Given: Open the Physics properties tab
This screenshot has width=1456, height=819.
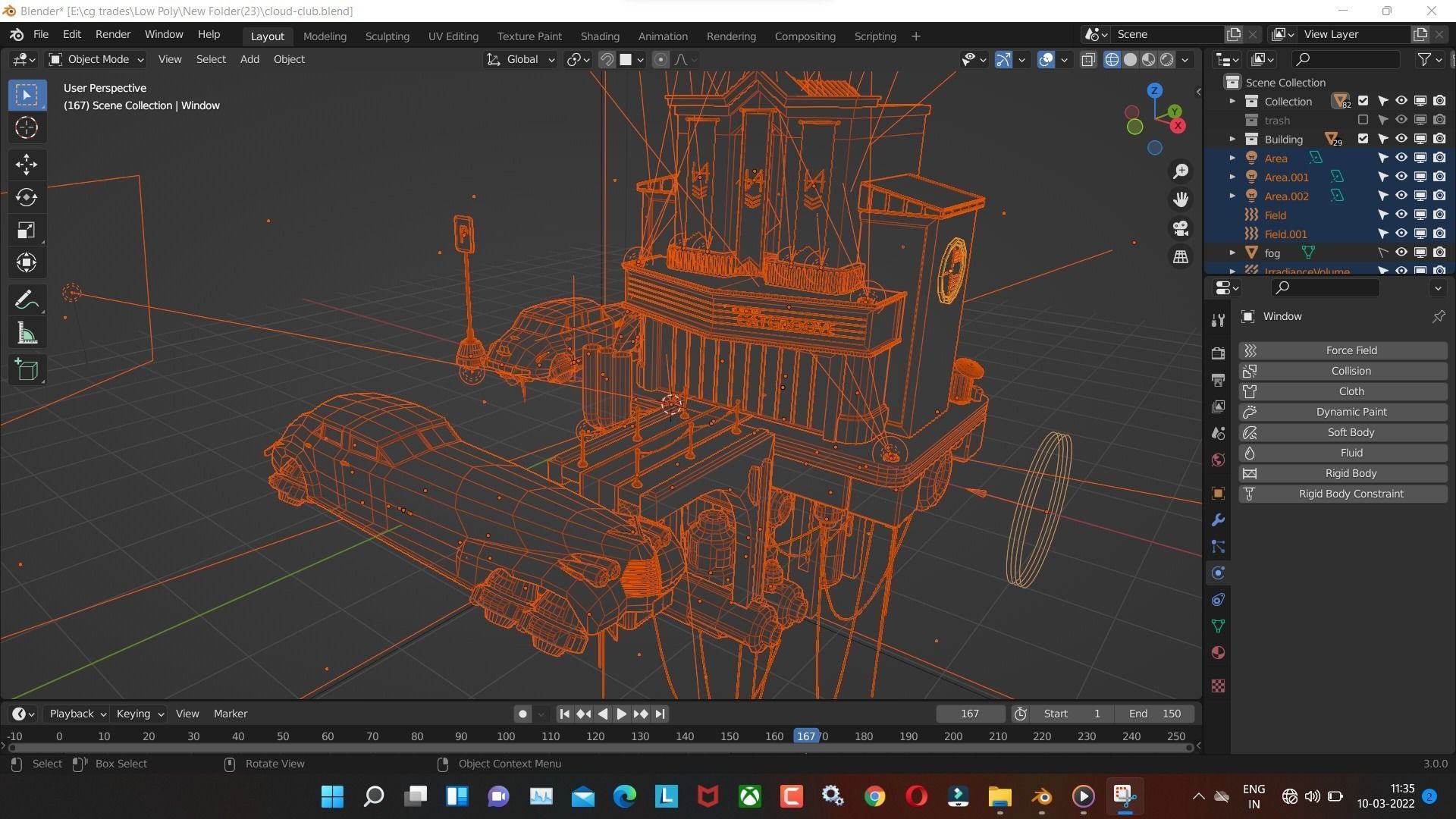Looking at the screenshot, I should [1218, 573].
